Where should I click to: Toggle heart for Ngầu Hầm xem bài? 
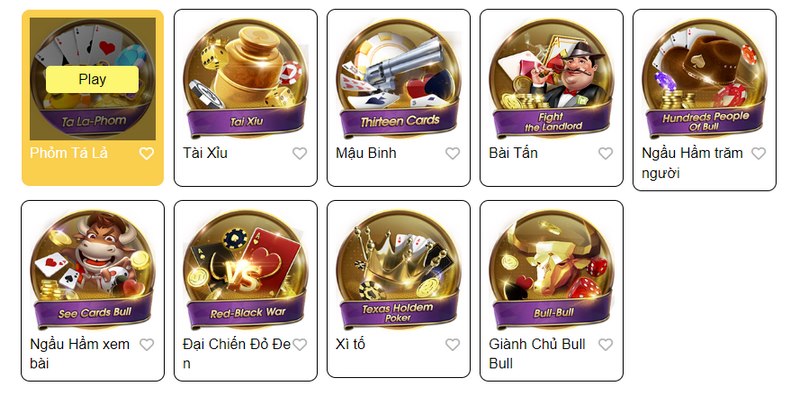(146, 344)
